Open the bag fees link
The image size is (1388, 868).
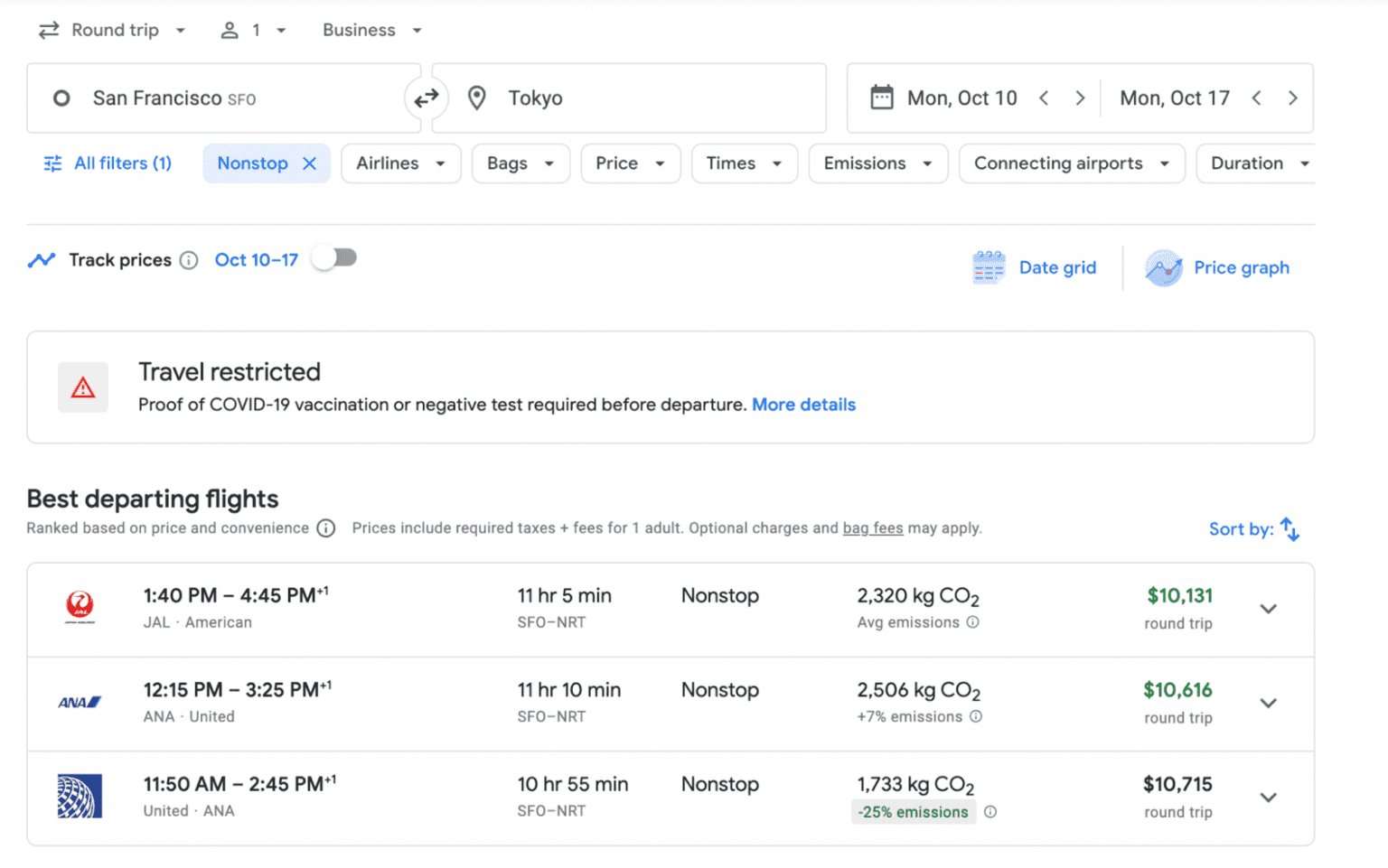tap(873, 528)
